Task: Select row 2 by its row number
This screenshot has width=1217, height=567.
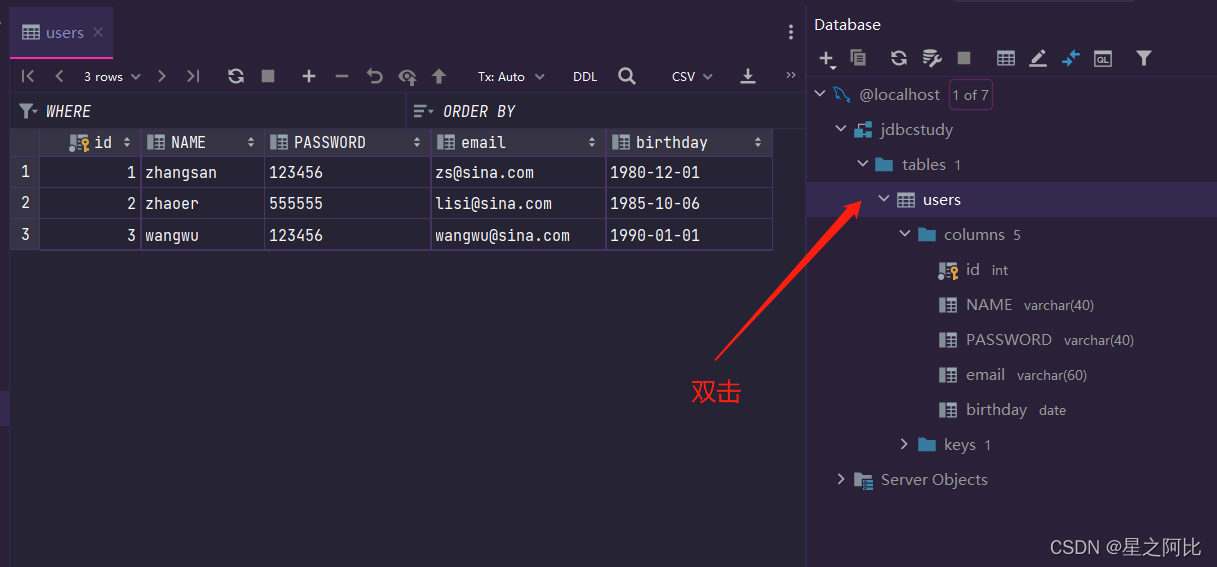Action: coord(25,203)
